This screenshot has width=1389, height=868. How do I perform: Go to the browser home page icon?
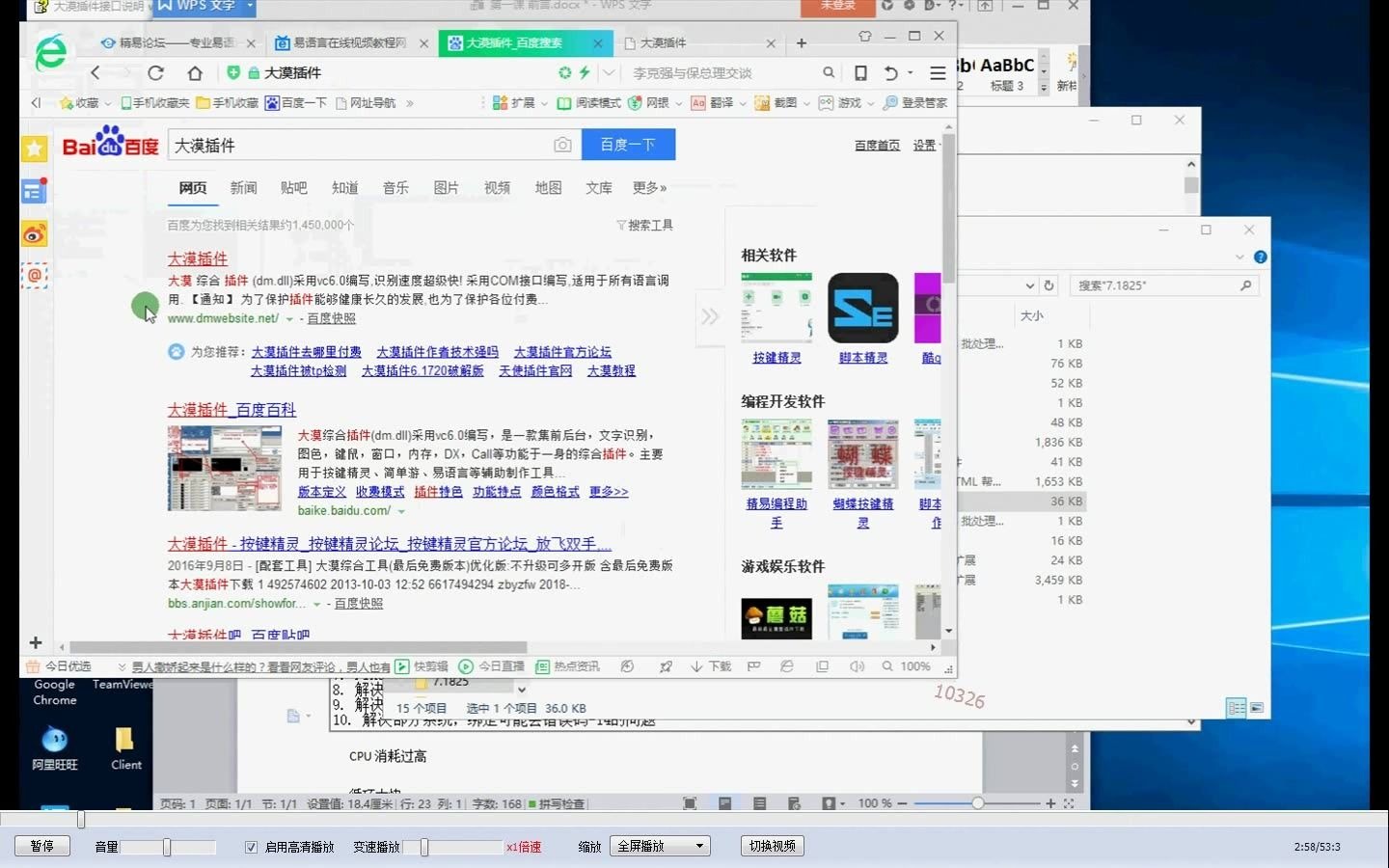pos(195,72)
